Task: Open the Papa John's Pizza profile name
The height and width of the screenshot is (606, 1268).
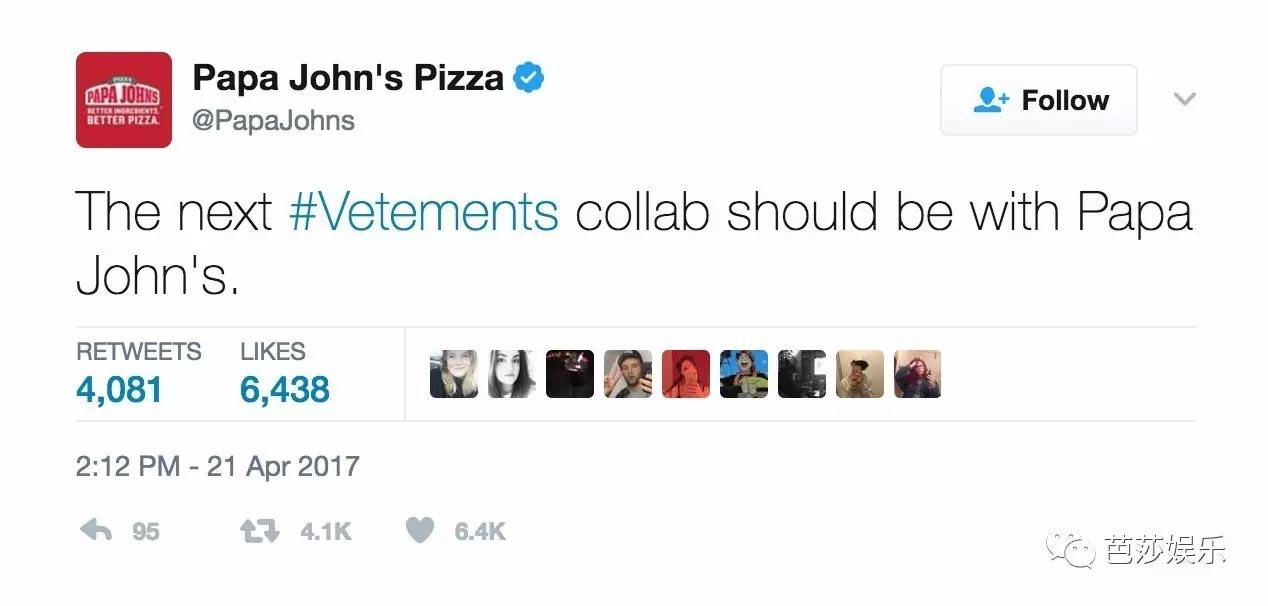Action: point(348,77)
